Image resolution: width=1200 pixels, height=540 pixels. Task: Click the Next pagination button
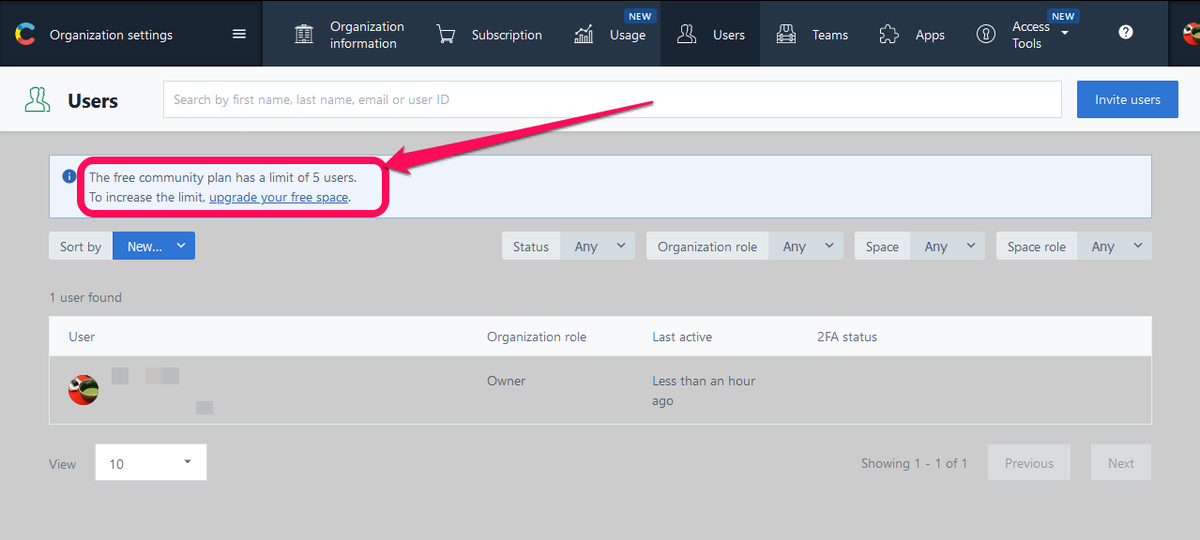pos(1120,463)
